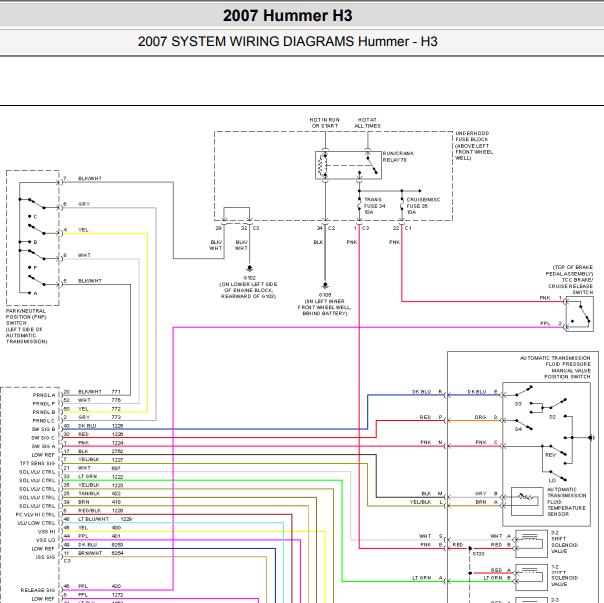
Task: Click "AUTOMATIC TRANSMISSION FLUID TEMPERATURE SENSOR" label
Action: pos(566,501)
